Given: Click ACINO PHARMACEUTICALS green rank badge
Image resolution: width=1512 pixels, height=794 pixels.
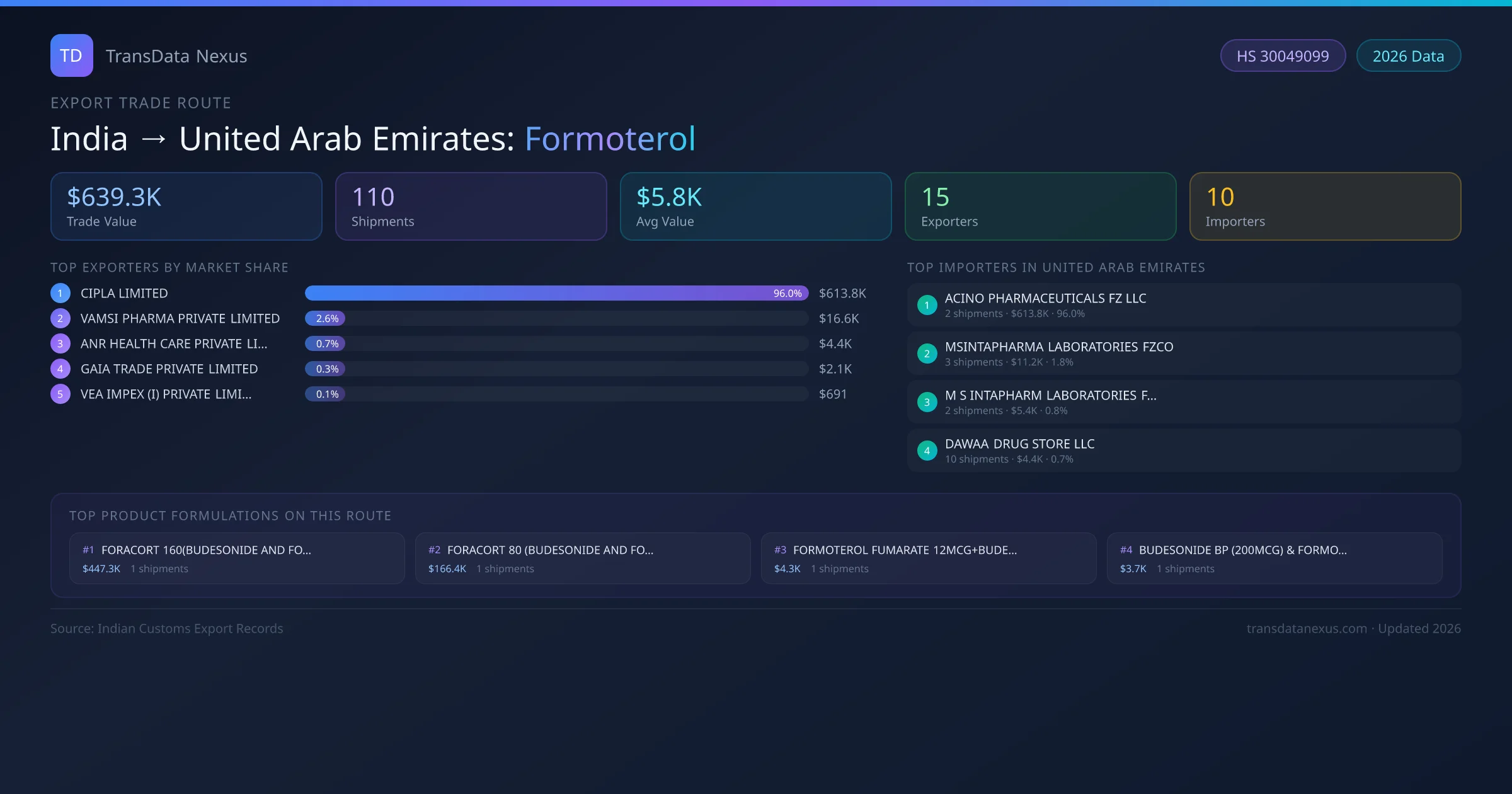Looking at the screenshot, I should point(927,305).
